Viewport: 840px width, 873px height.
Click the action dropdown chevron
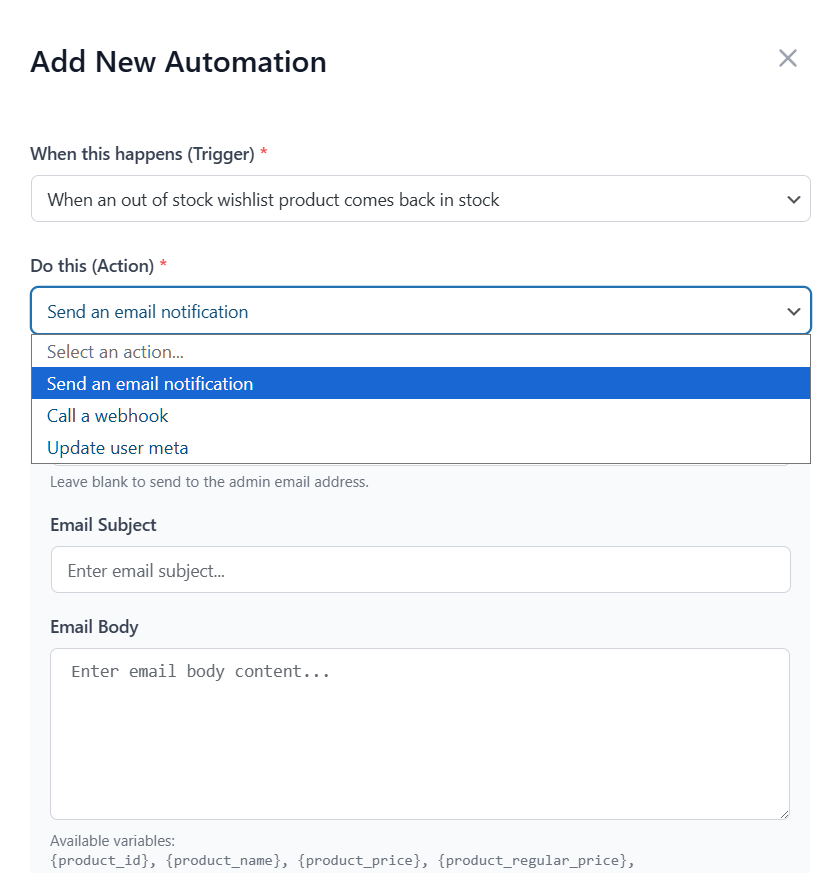(795, 311)
